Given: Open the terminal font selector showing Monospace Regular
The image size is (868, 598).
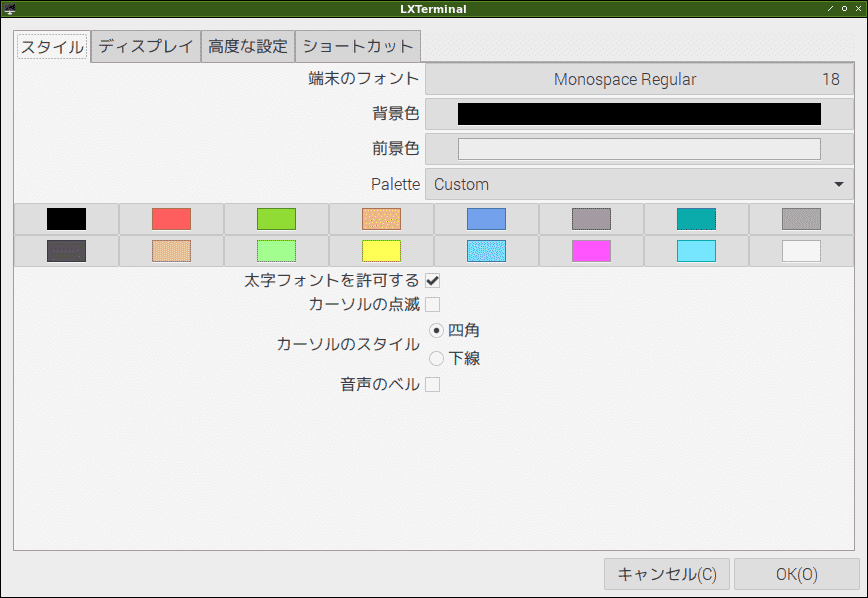Looking at the screenshot, I should click(x=640, y=78).
